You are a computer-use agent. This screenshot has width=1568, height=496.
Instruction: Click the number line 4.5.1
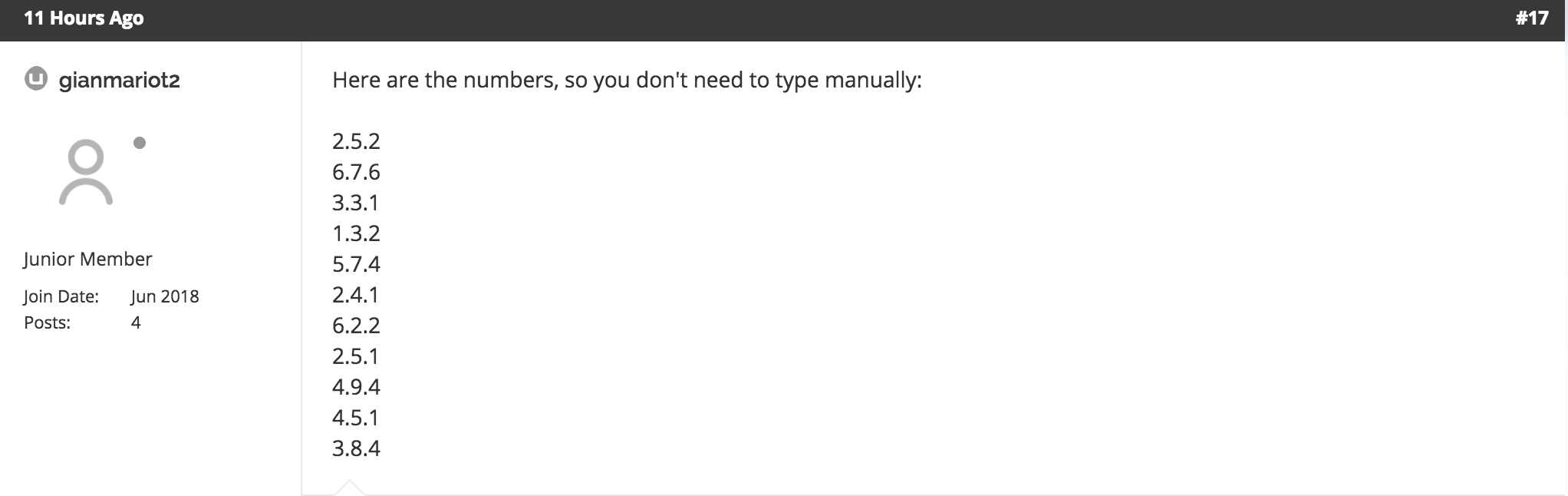(355, 418)
